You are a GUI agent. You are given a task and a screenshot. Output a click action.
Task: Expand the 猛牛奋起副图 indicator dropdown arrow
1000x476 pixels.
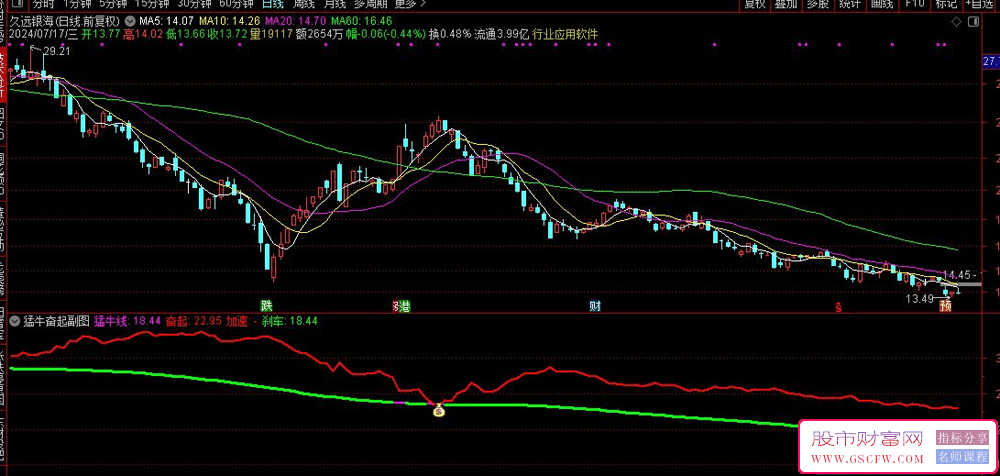[15, 321]
